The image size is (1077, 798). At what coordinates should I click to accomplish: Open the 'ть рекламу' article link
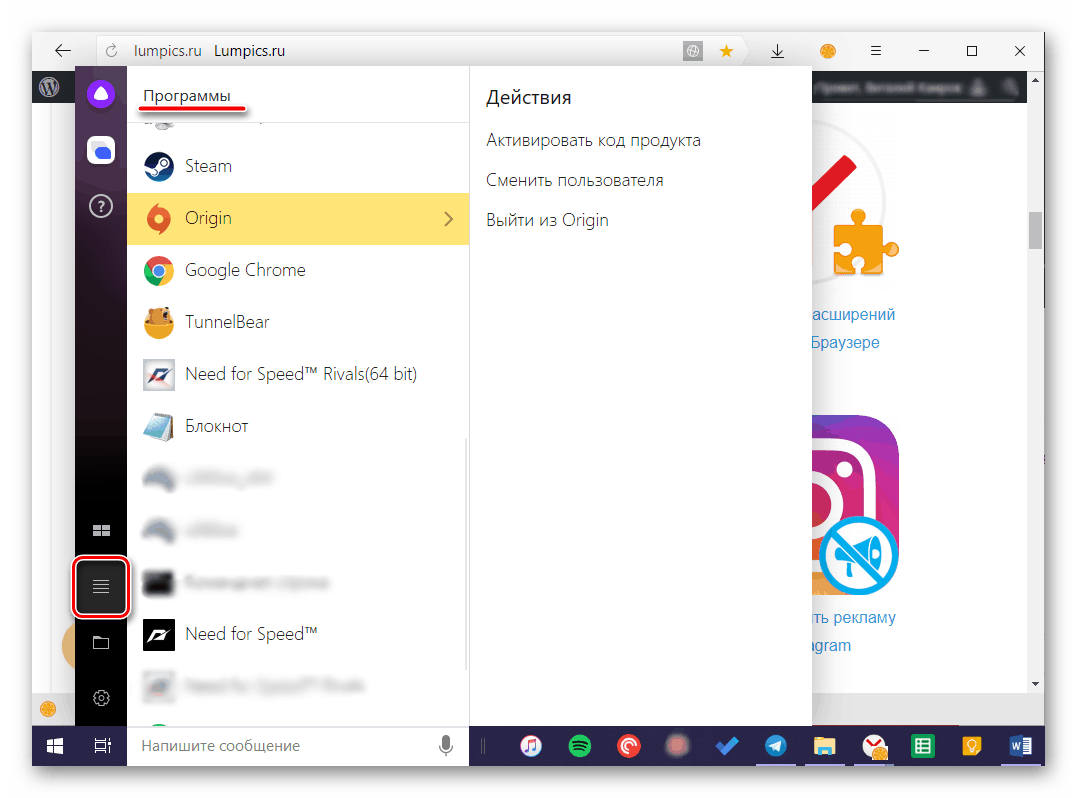pyautogui.click(x=854, y=617)
